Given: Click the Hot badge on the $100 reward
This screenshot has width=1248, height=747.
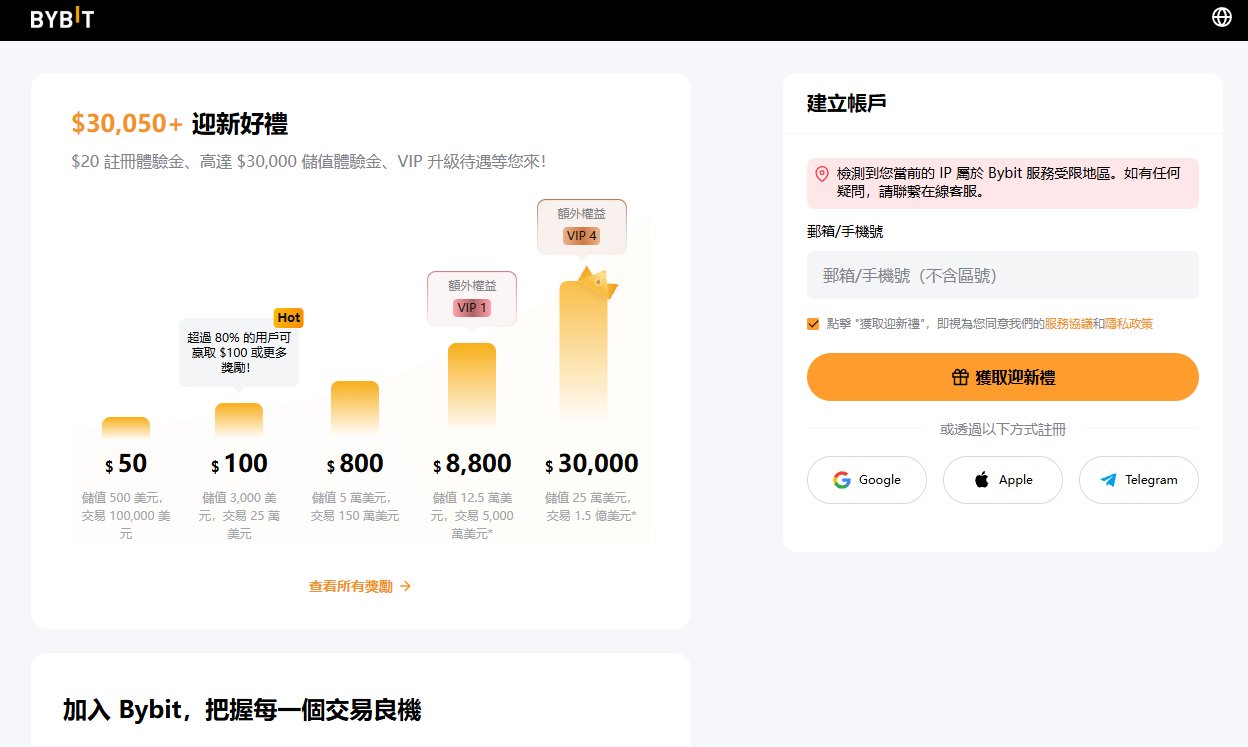Looking at the screenshot, I should coord(289,317).
